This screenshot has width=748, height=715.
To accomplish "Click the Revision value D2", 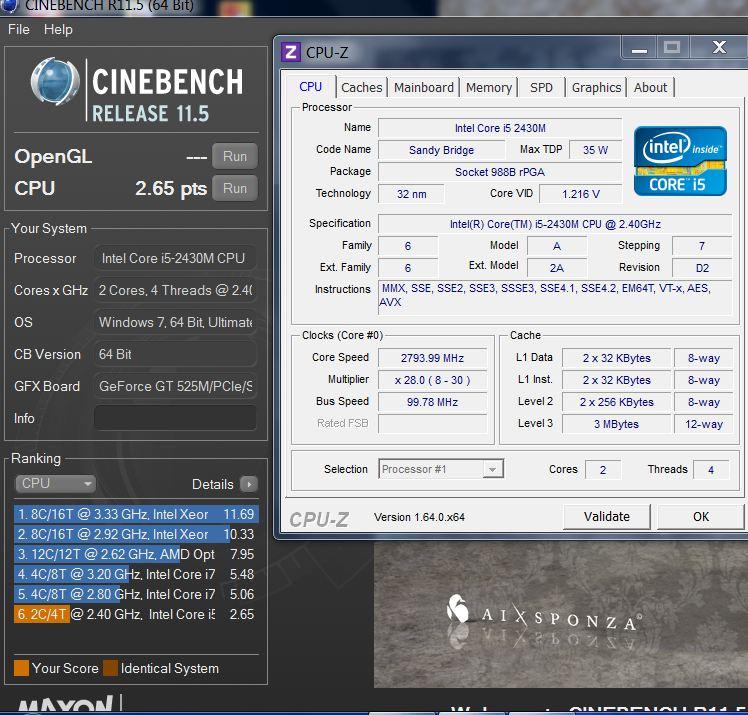I will point(702,268).
